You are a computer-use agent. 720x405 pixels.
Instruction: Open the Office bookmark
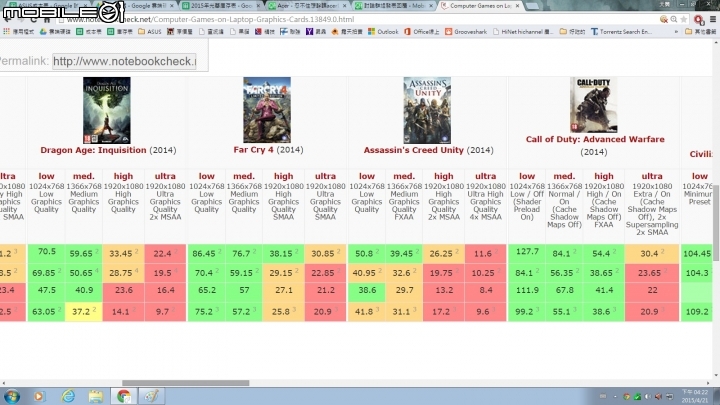422,32
